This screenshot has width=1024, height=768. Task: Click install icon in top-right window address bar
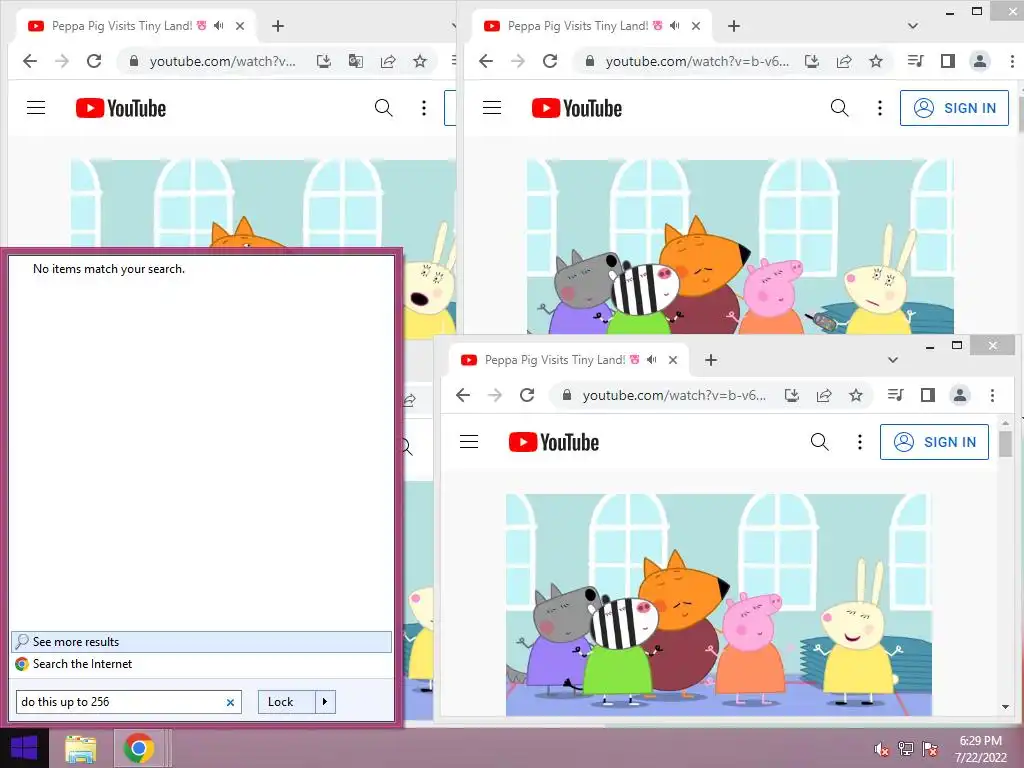[812, 61]
